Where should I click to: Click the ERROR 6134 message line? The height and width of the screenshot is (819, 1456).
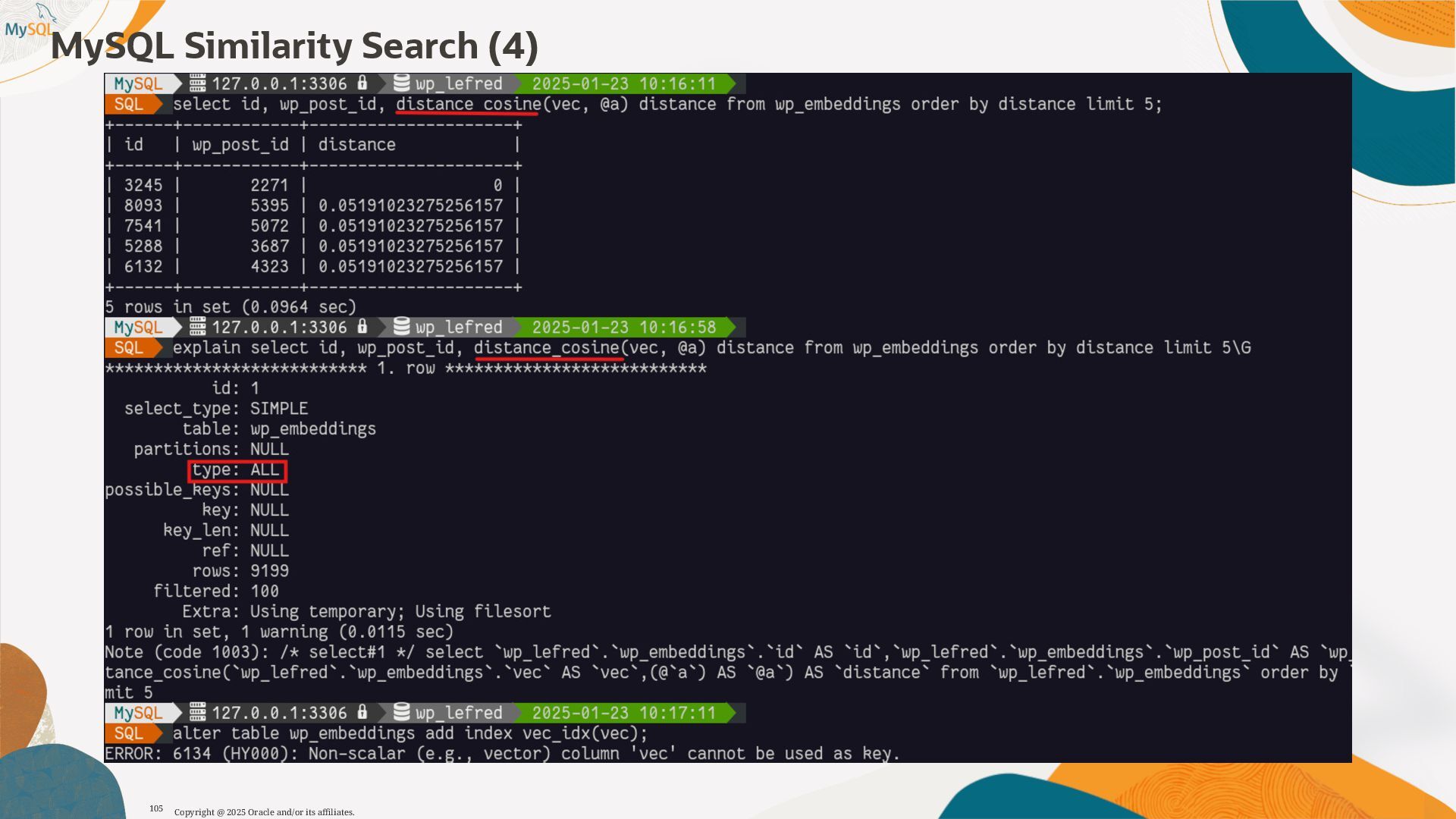[x=500, y=754]
